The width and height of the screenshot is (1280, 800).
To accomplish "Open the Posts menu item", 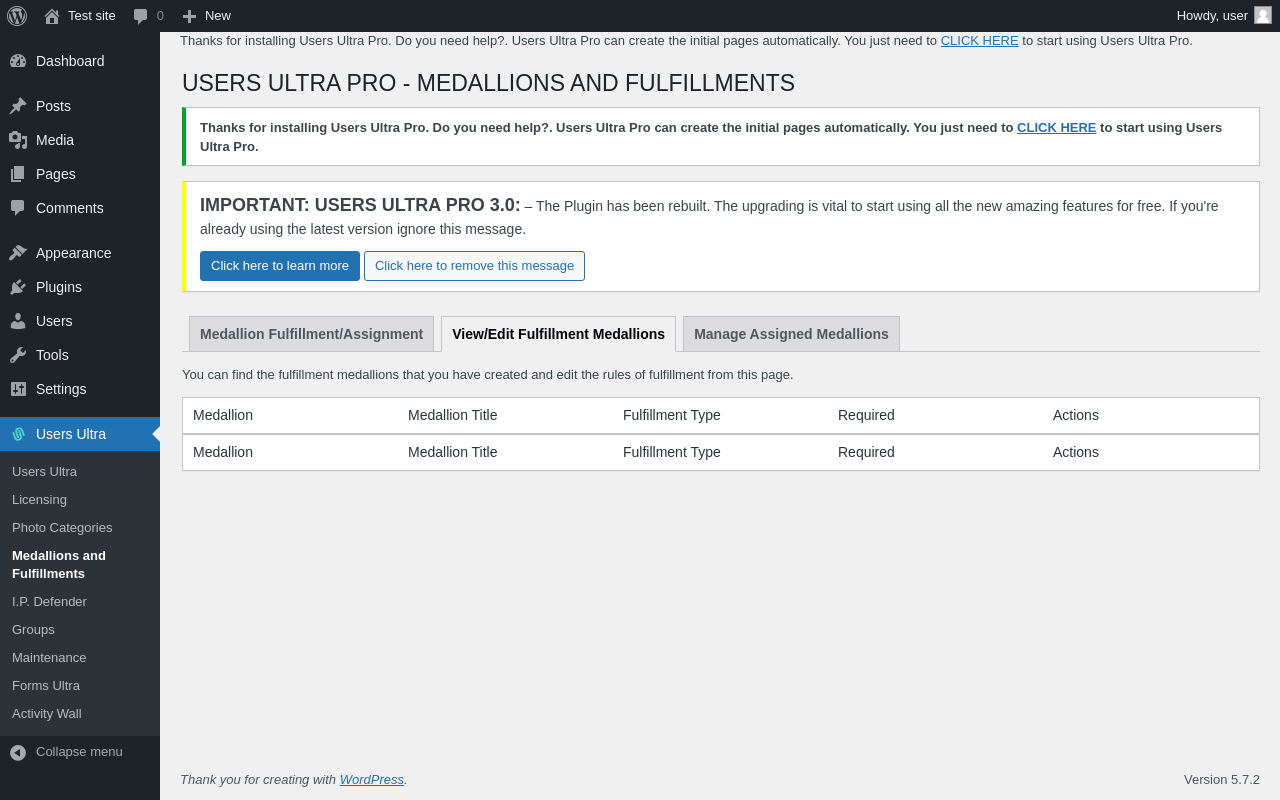I will coord(80,106).
